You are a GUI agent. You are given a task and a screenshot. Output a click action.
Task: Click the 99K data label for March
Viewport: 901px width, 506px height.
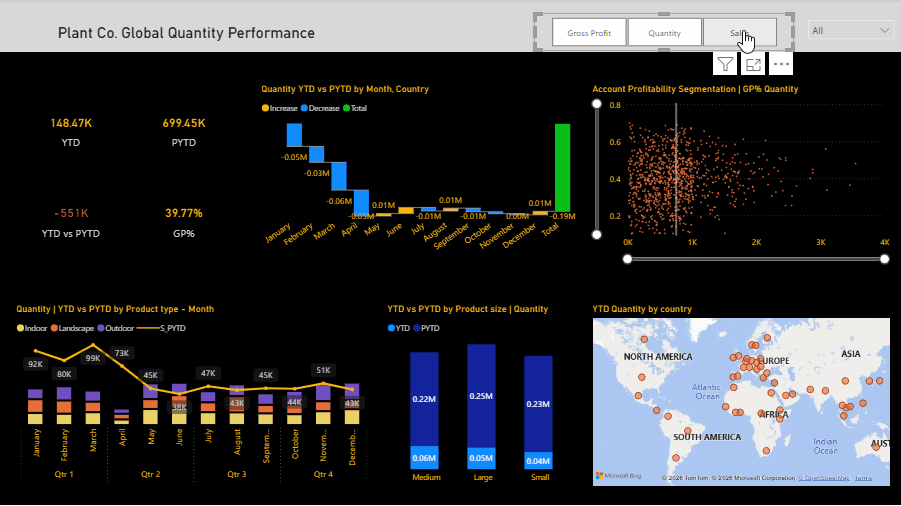pos(93,358)
